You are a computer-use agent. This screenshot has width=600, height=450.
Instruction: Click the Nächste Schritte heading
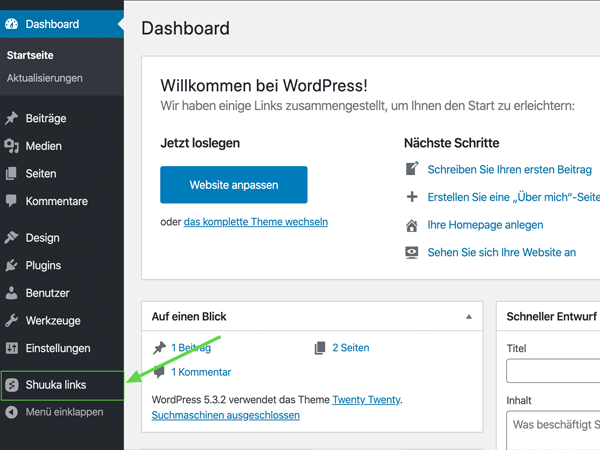[452, 143]
